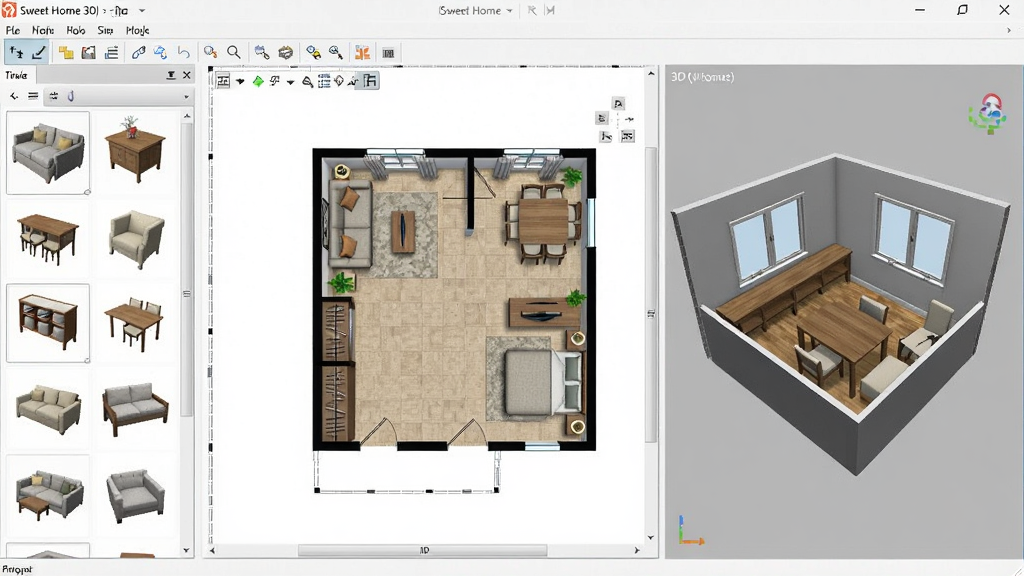The width and height of the screenshot is (1024, 576).
Task: Click the blue rotate arrows toolbar icon
Action: click(x=161, y=53)
